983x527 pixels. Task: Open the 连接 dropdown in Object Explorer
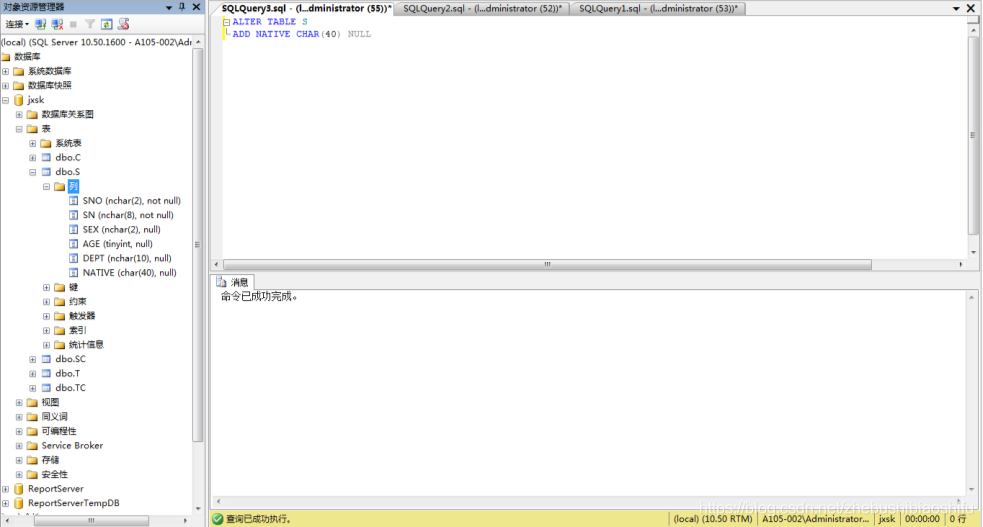(x=17, y=24)
